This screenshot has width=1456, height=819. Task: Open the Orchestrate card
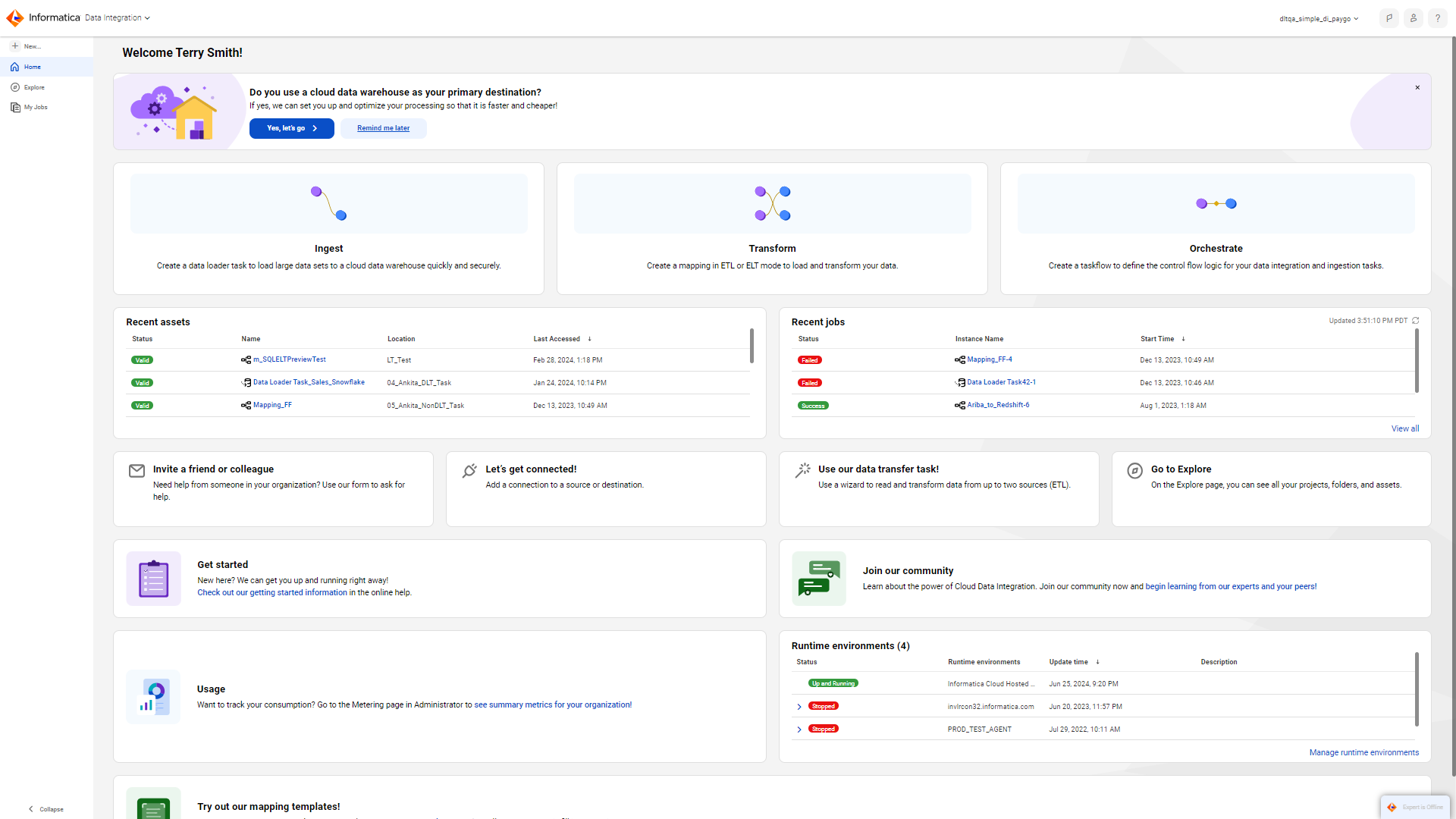click(1216, 228)
